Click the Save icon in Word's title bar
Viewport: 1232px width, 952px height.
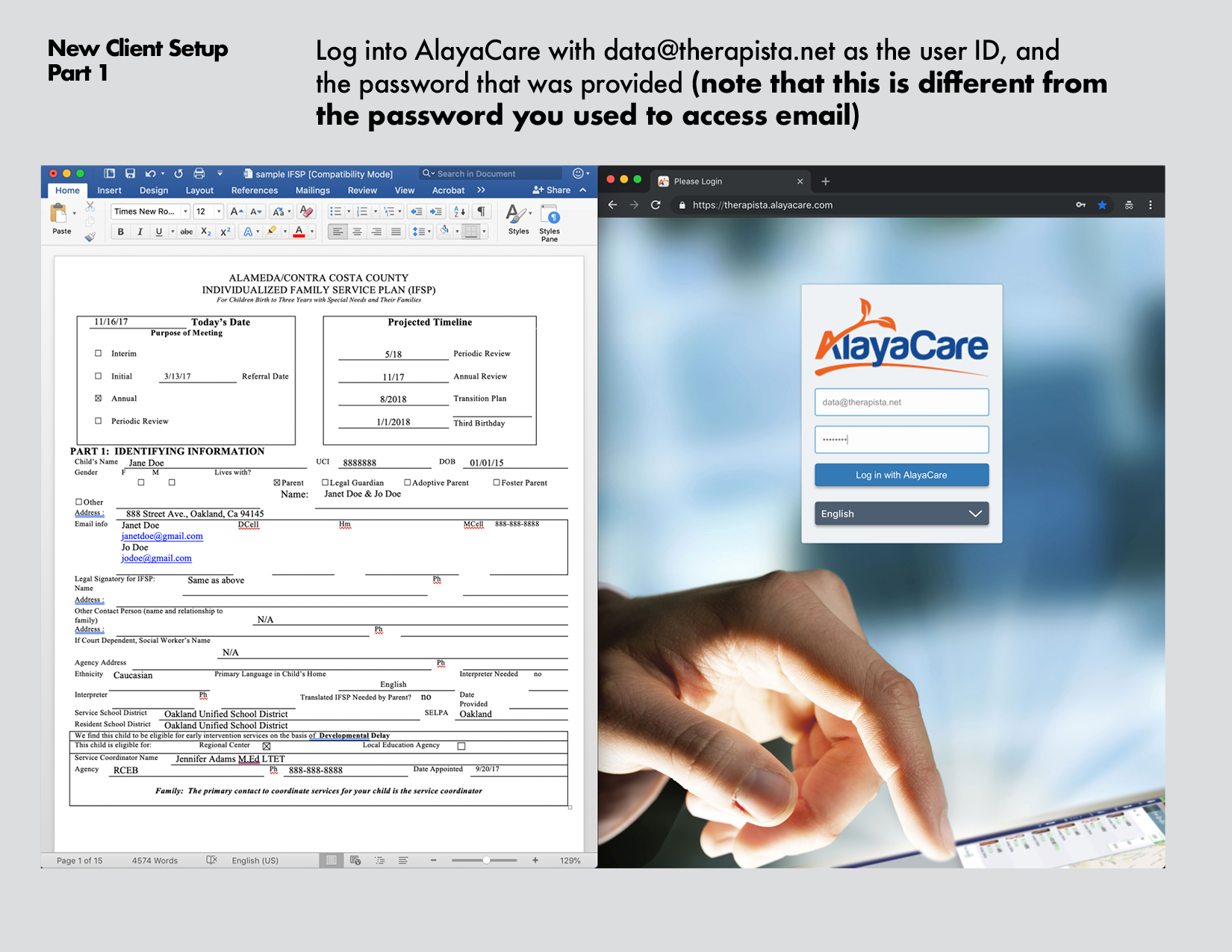coord(130,173)
